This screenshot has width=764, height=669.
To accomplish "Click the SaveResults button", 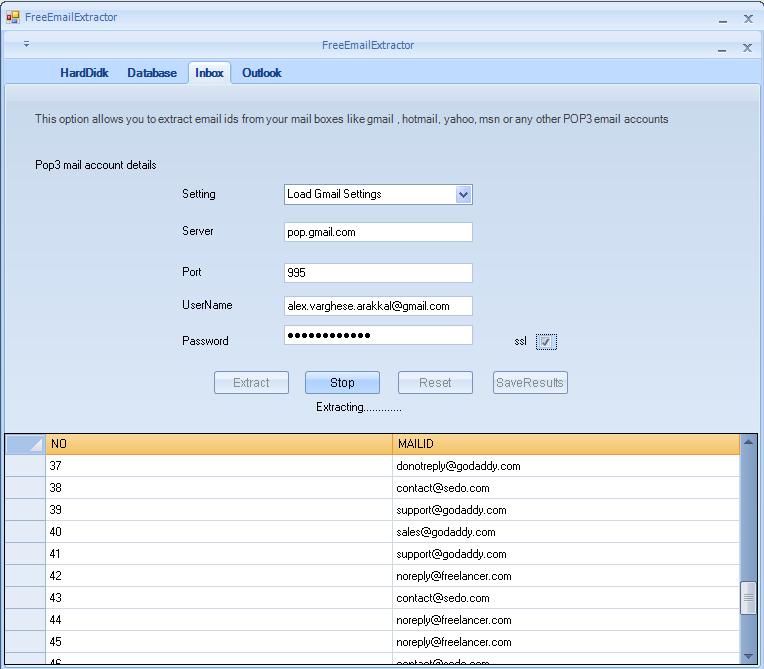I will (x=530, y=382).
